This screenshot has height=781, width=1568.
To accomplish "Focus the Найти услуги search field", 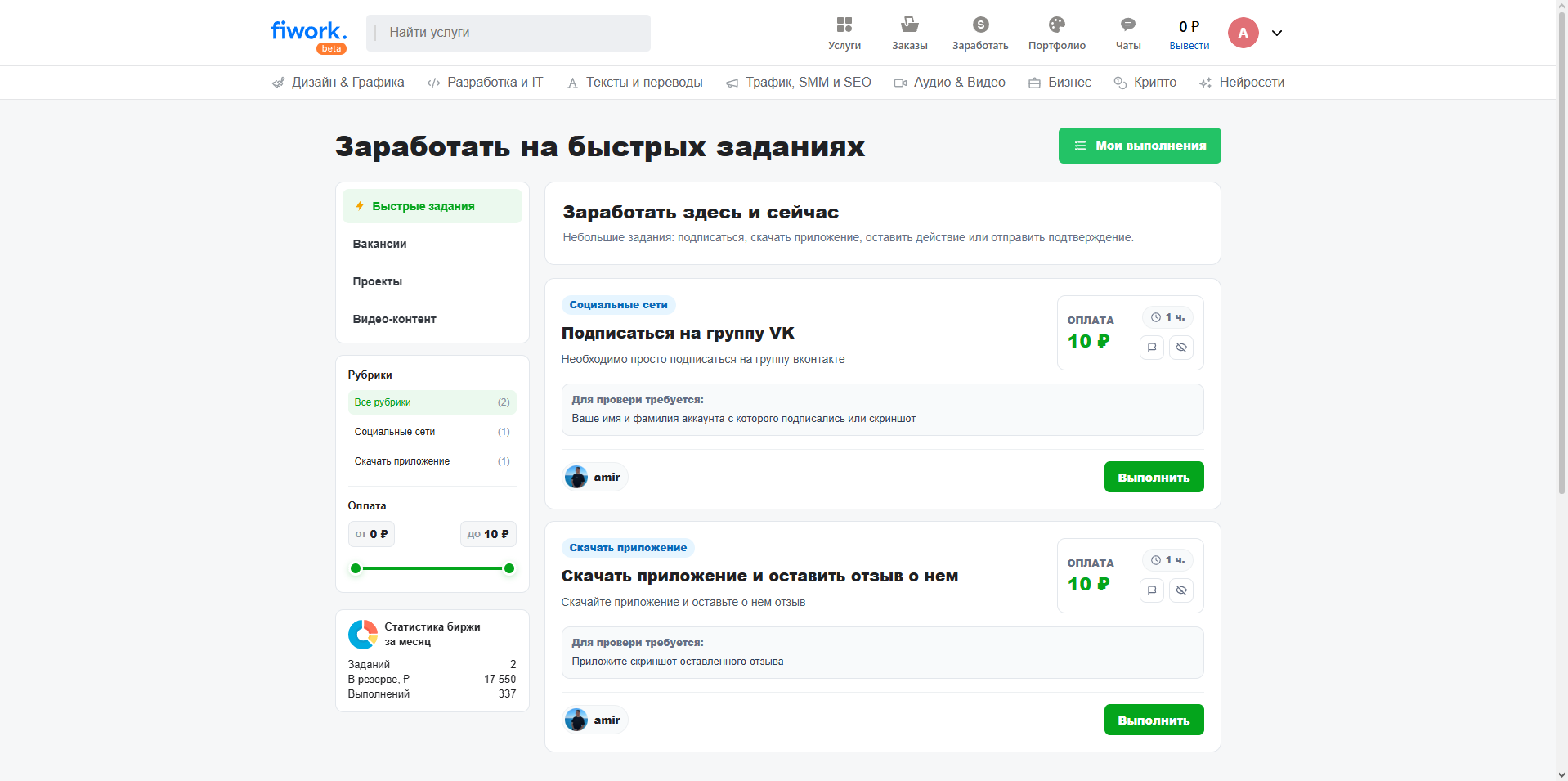I will pos(508,33).
